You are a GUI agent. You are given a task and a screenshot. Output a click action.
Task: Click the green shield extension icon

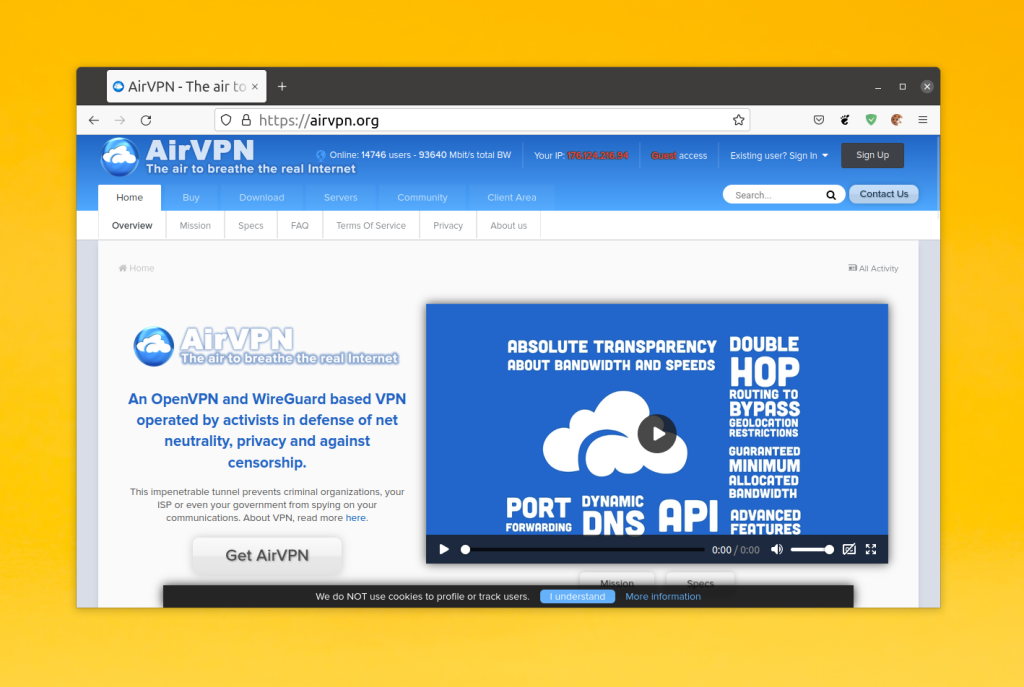pyautogui.click(x=871, y=120)
